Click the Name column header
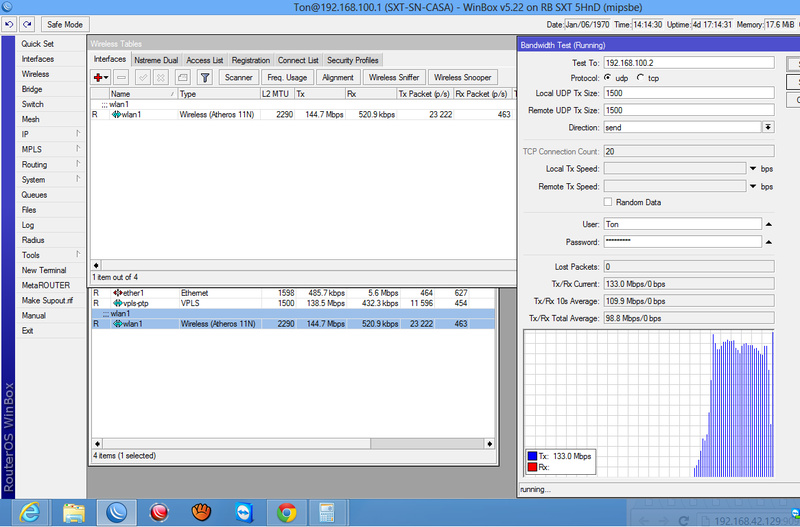 pyautogui.click(x=143, y=94)
